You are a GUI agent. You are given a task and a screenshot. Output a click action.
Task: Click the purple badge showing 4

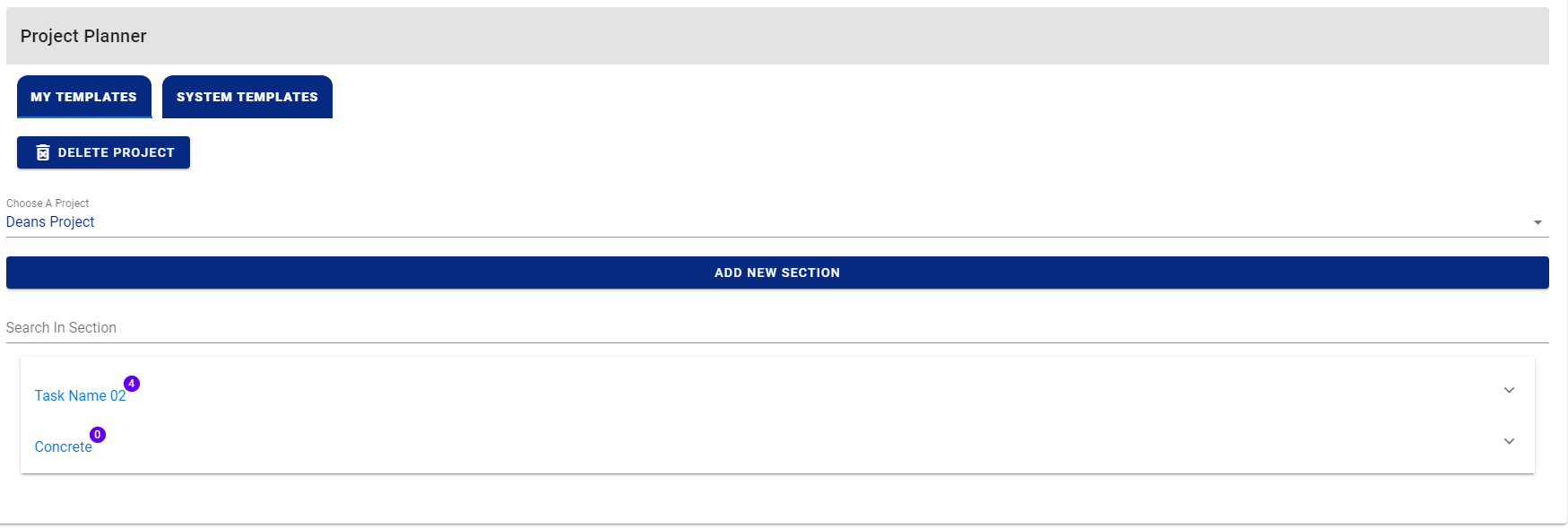coord(132,384)
